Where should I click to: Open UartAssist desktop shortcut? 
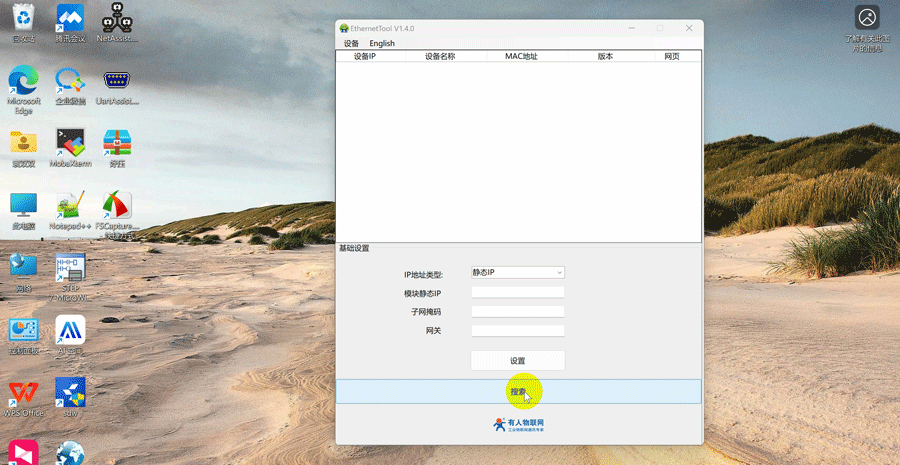click(x=118, y=82)
